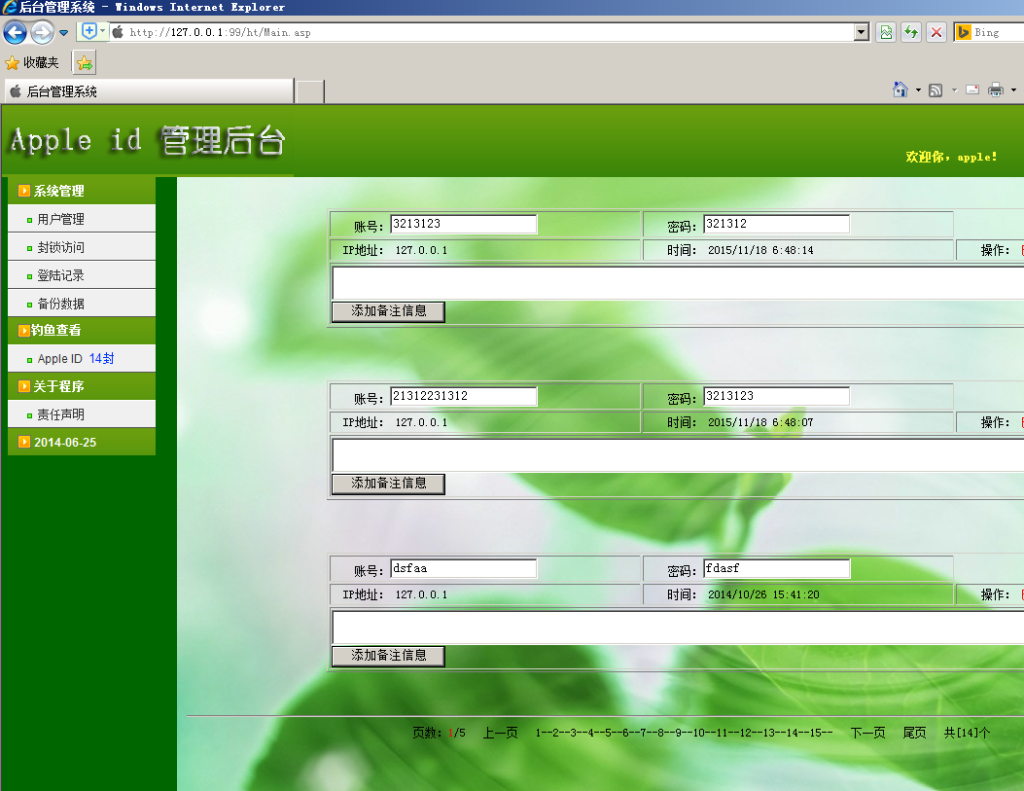Click the Apple favicon in address bar
1024x791 pixels.
tap(118, 32)
